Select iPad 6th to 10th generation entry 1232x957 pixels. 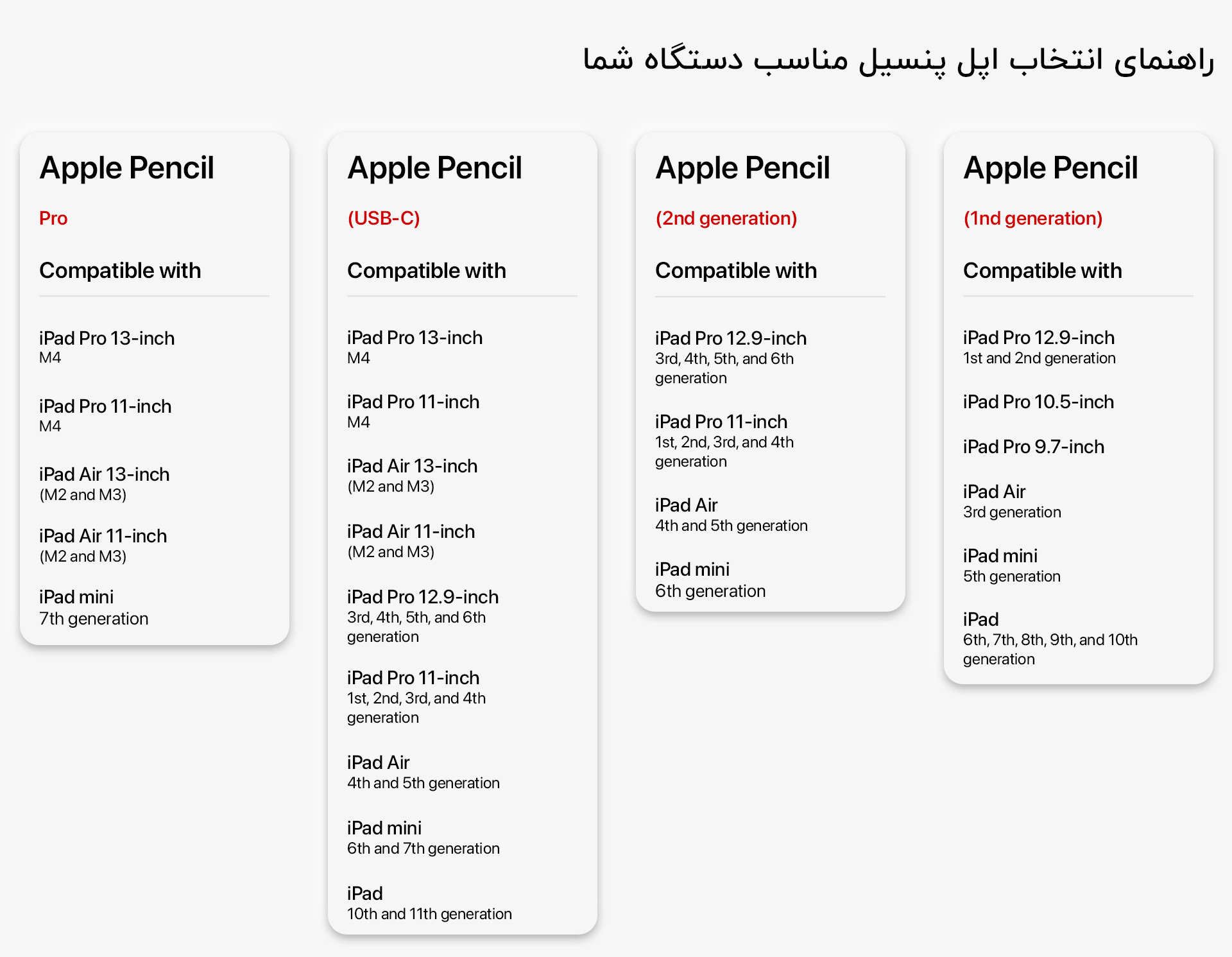[1050, 639]
